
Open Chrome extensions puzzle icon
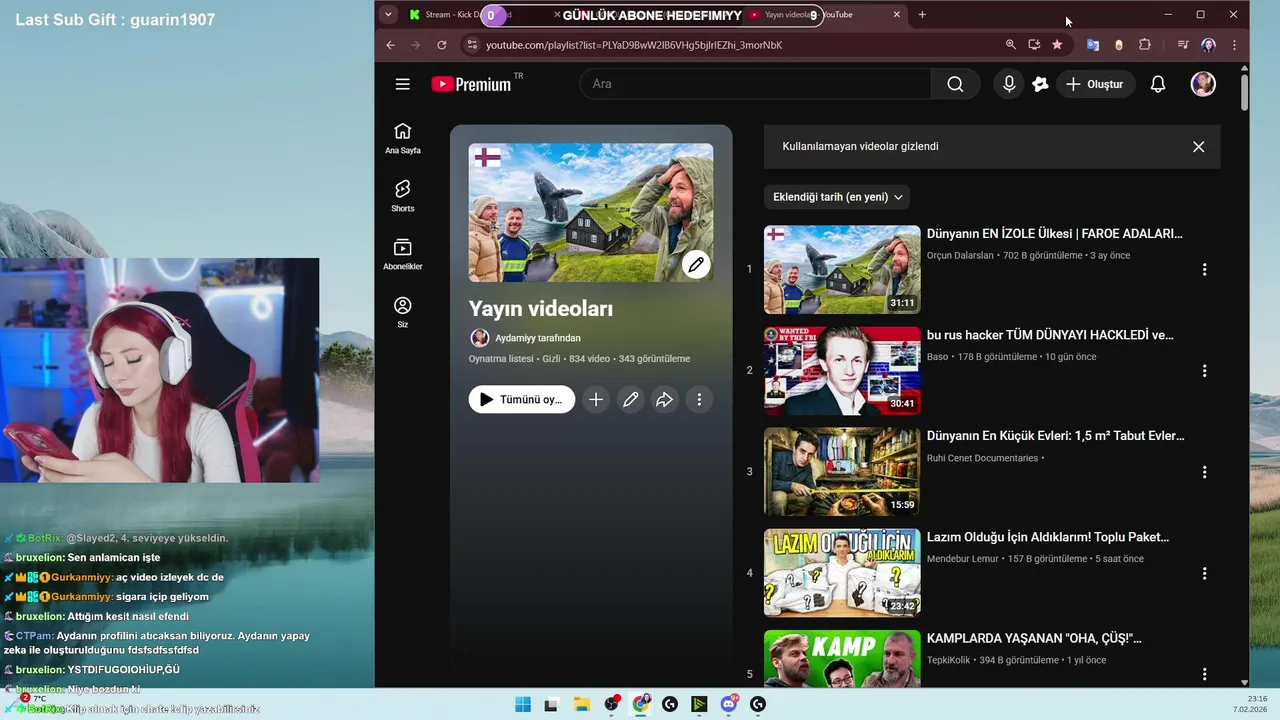tap(1145, 45)
